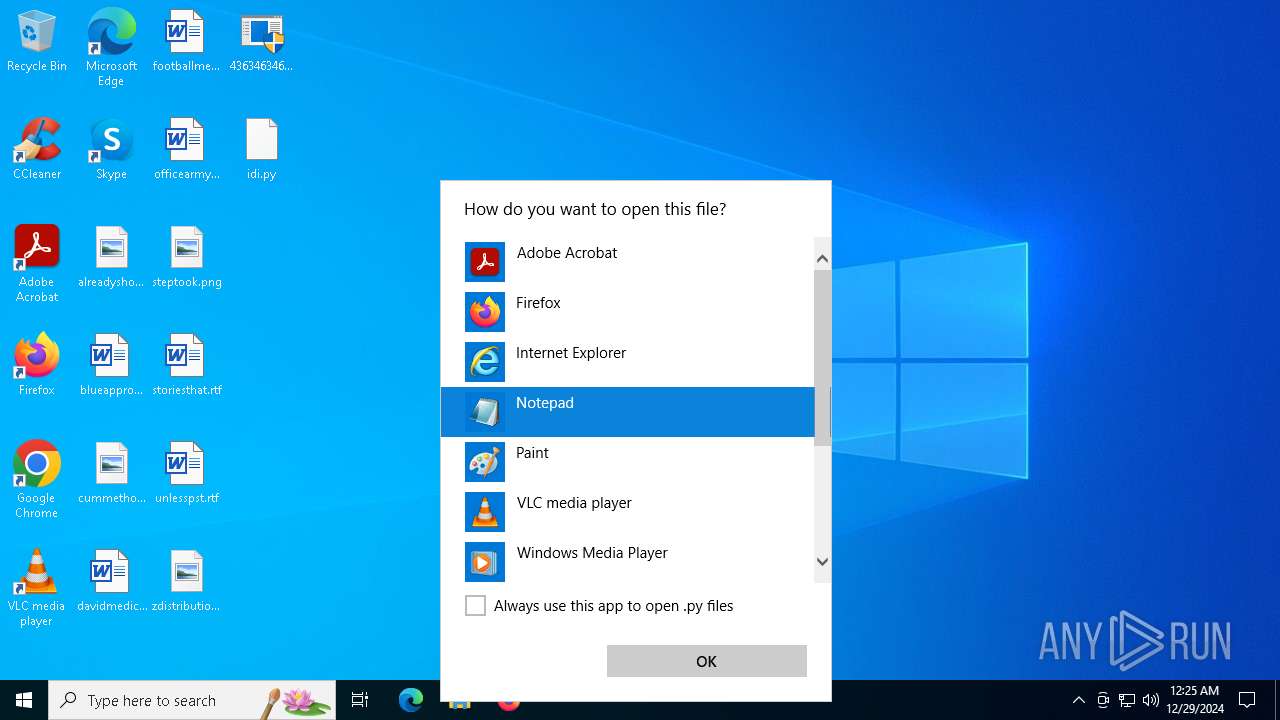Select the alreadysho image file on desktop

click(x=111, y=258)
